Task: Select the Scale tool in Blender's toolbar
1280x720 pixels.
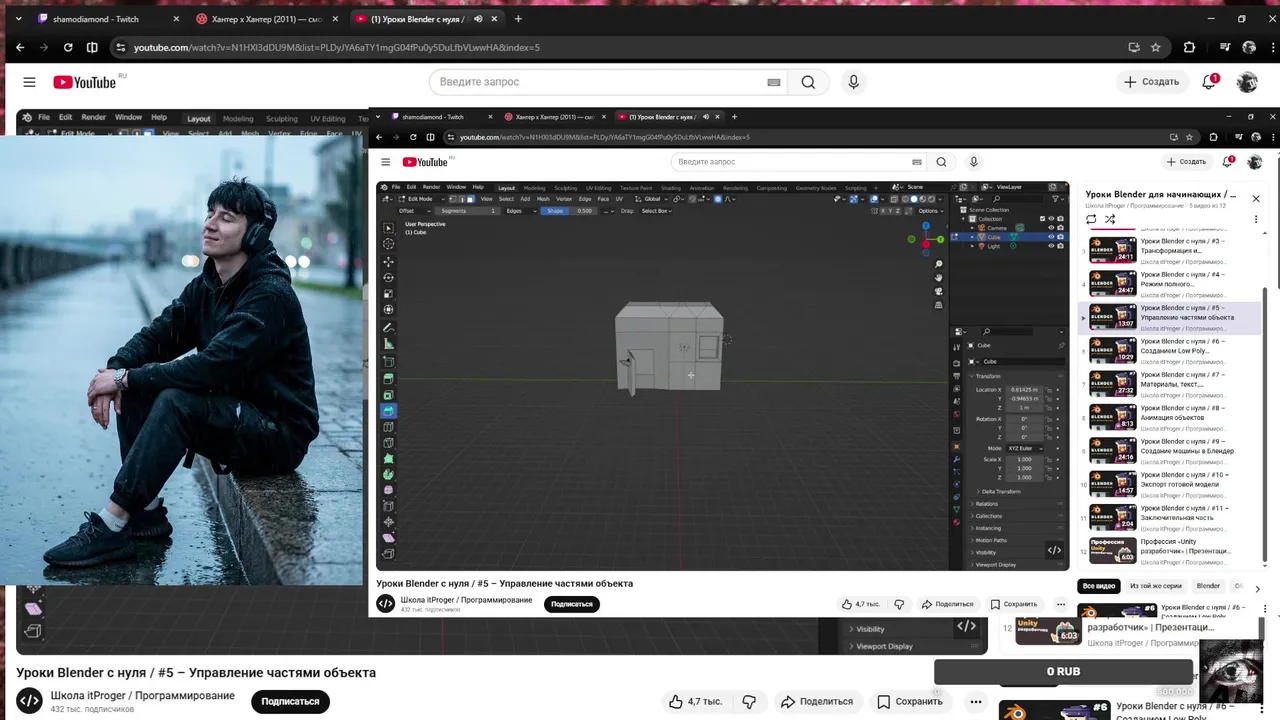Action: click(x=388, y=294)
